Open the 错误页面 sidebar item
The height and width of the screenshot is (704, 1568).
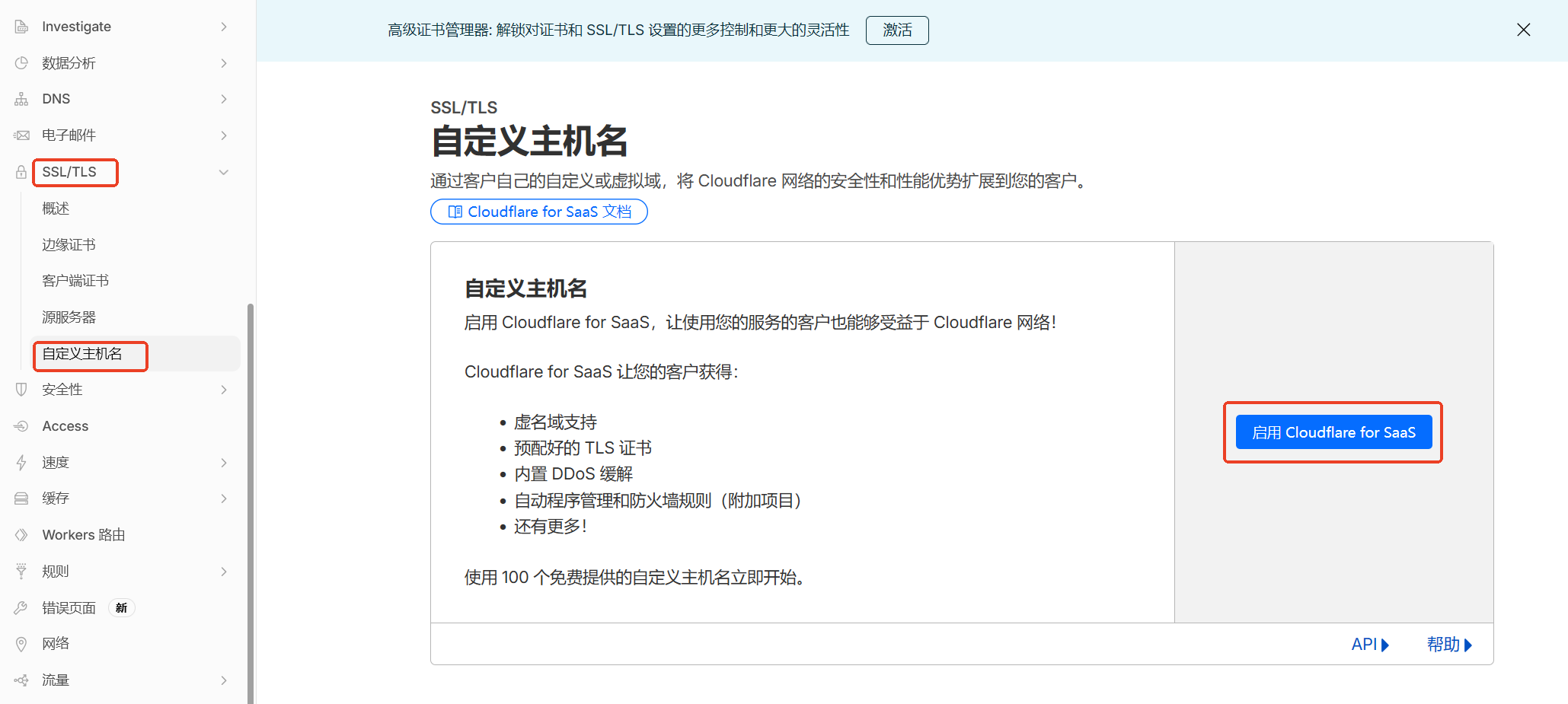(x=69, y=608)
